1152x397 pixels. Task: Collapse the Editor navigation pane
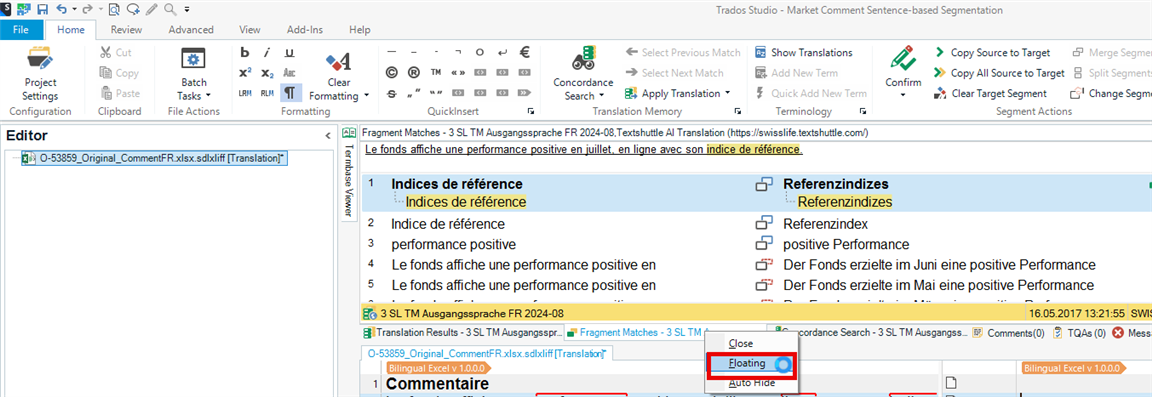(328, 135)
